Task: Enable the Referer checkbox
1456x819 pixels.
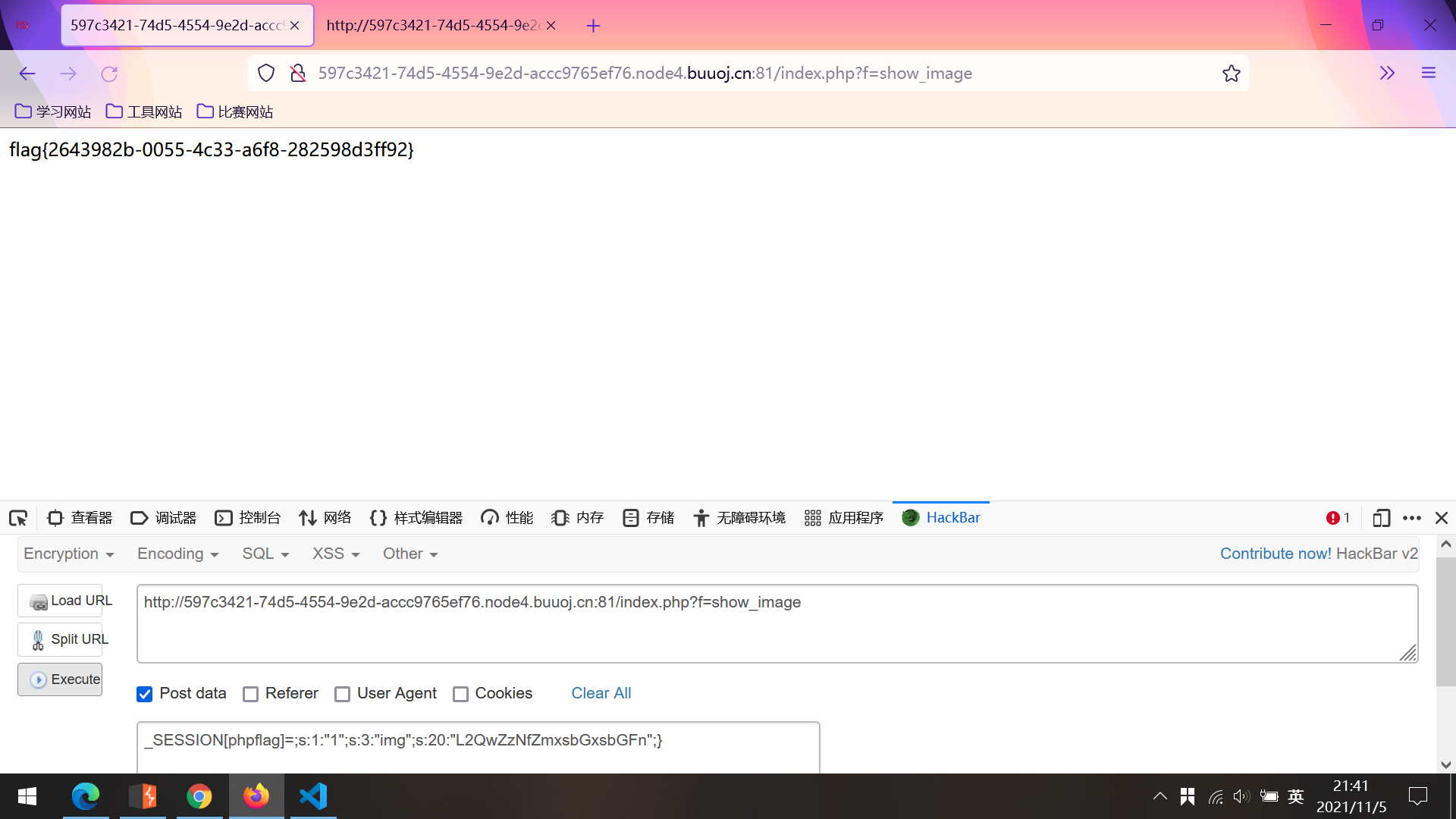Action: (x=250, y=694)
